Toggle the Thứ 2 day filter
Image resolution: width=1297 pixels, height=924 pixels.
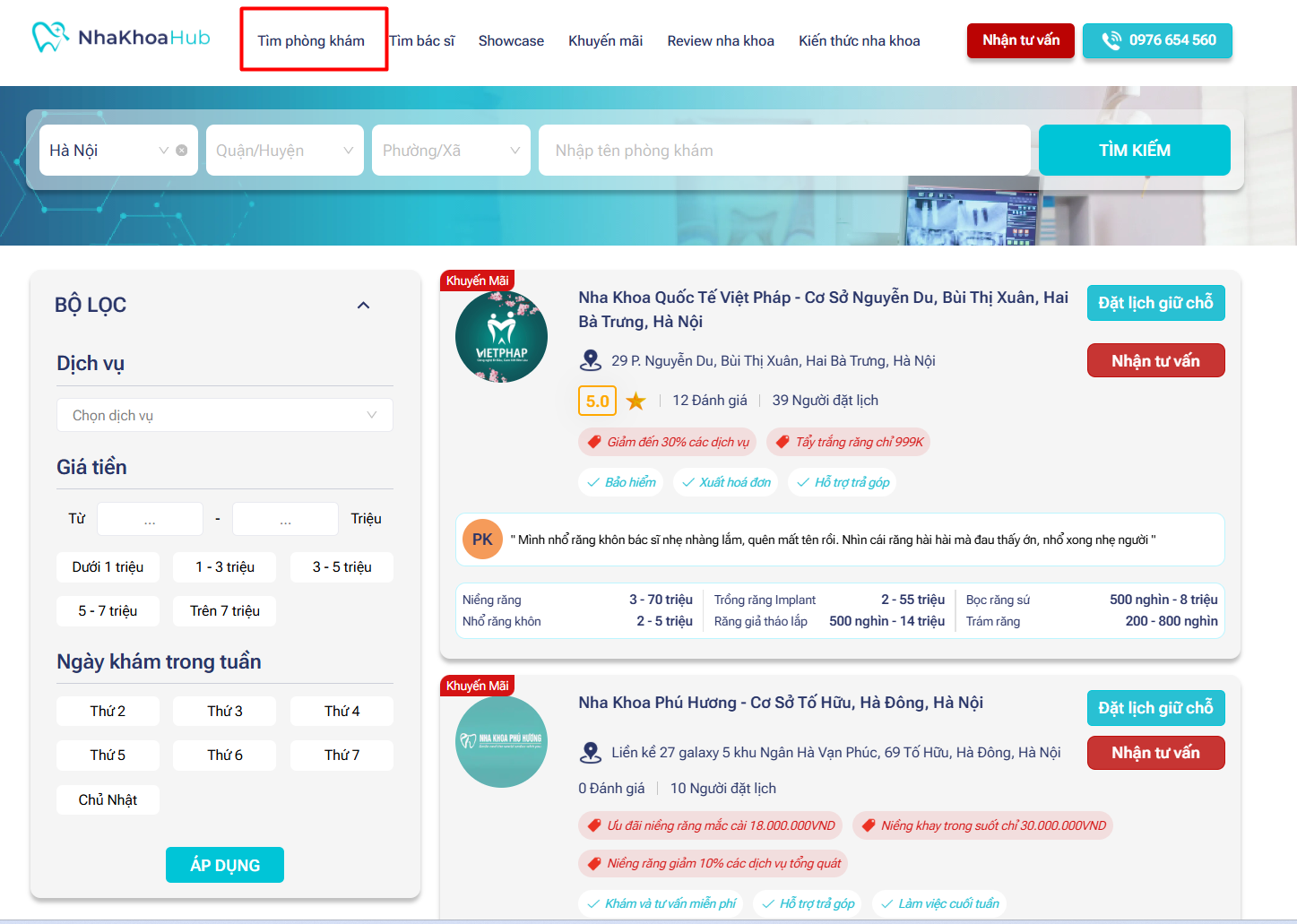[108, 711]
